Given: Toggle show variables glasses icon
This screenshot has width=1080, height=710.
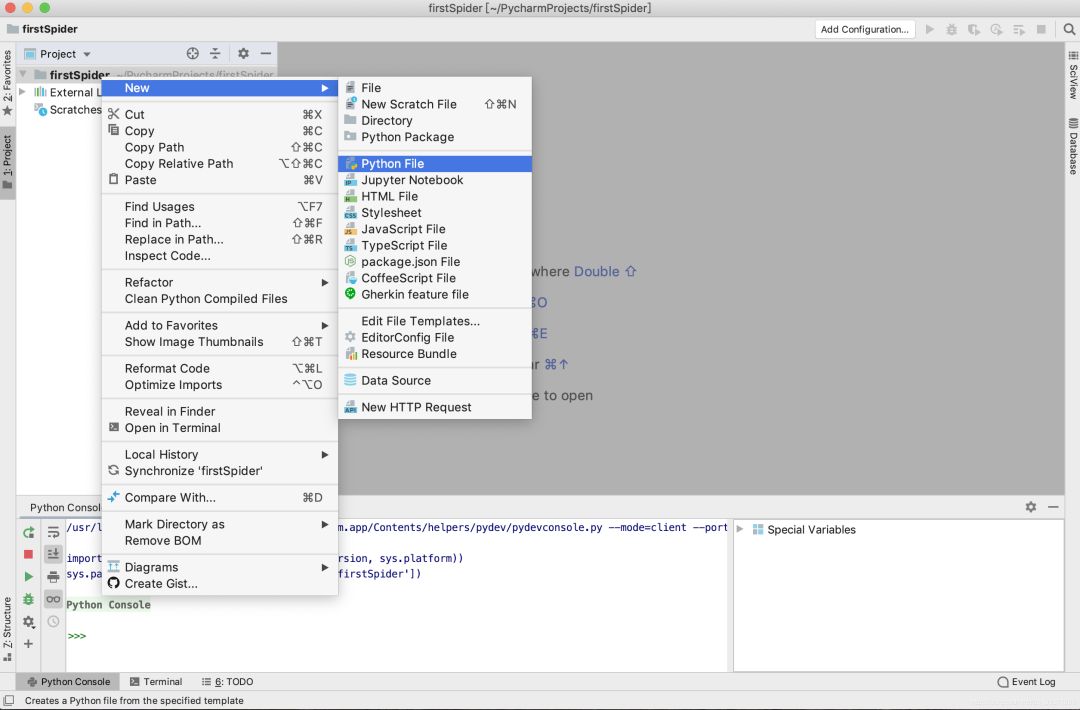Looking at the screenshot, I should point(53,599).
